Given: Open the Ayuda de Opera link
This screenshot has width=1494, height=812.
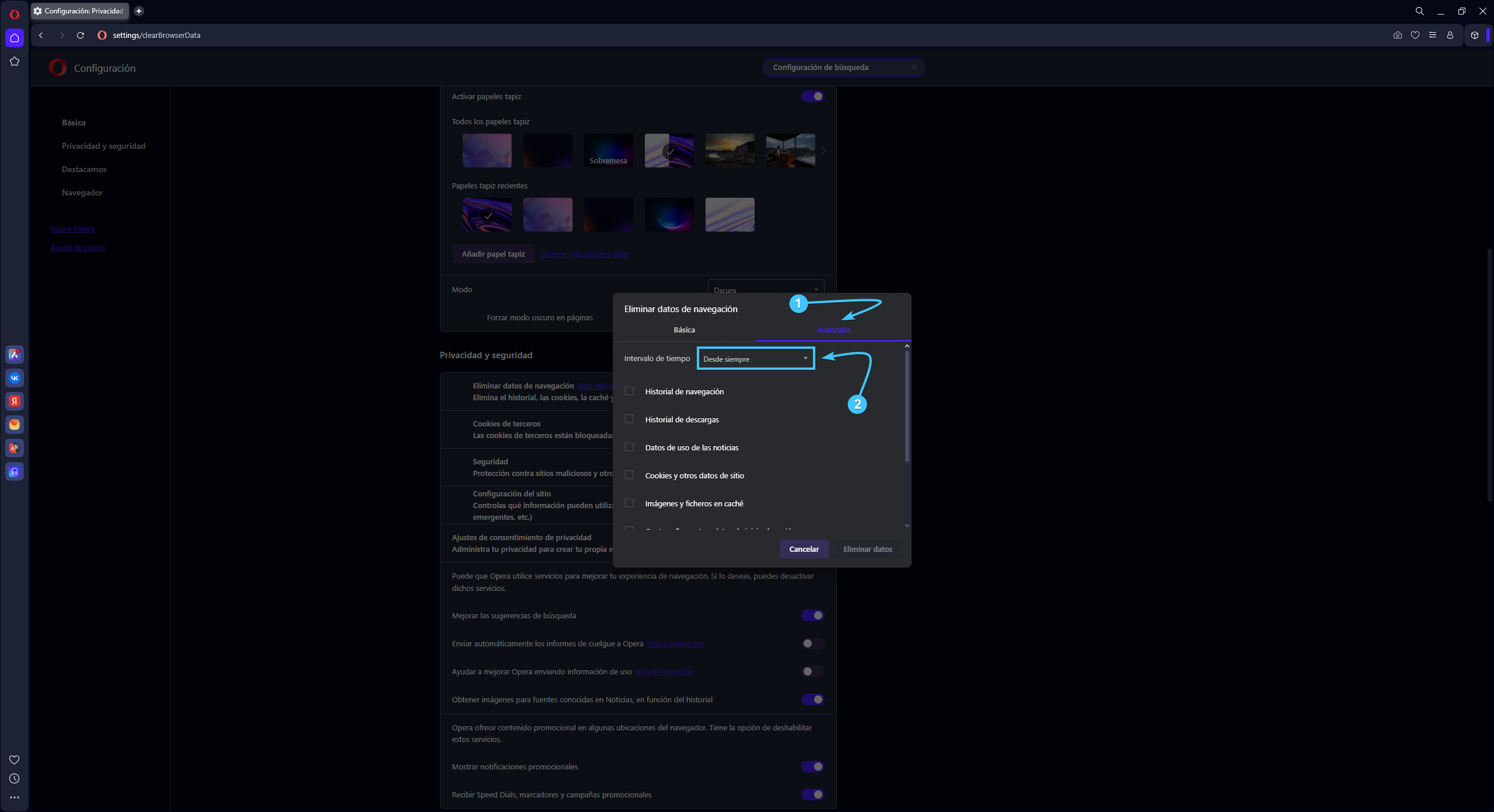Looking at the screenshot, I should [78, 247].
